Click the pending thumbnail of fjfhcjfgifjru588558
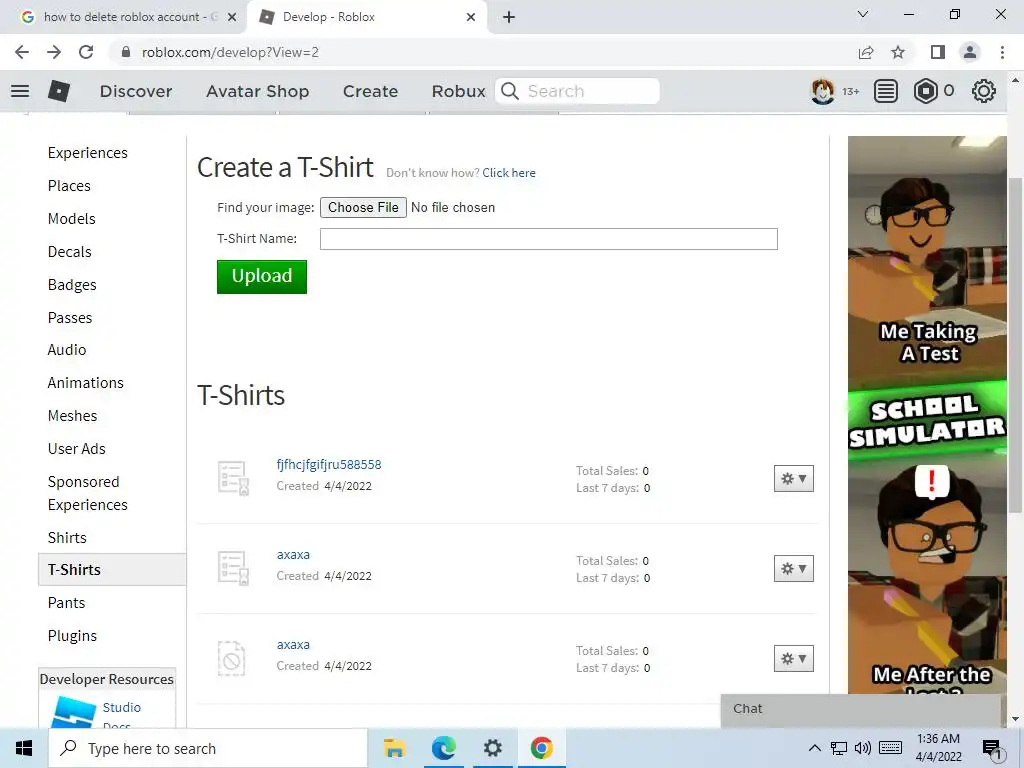The width and height of the screenshot is (1024, 768). point(233,478)
